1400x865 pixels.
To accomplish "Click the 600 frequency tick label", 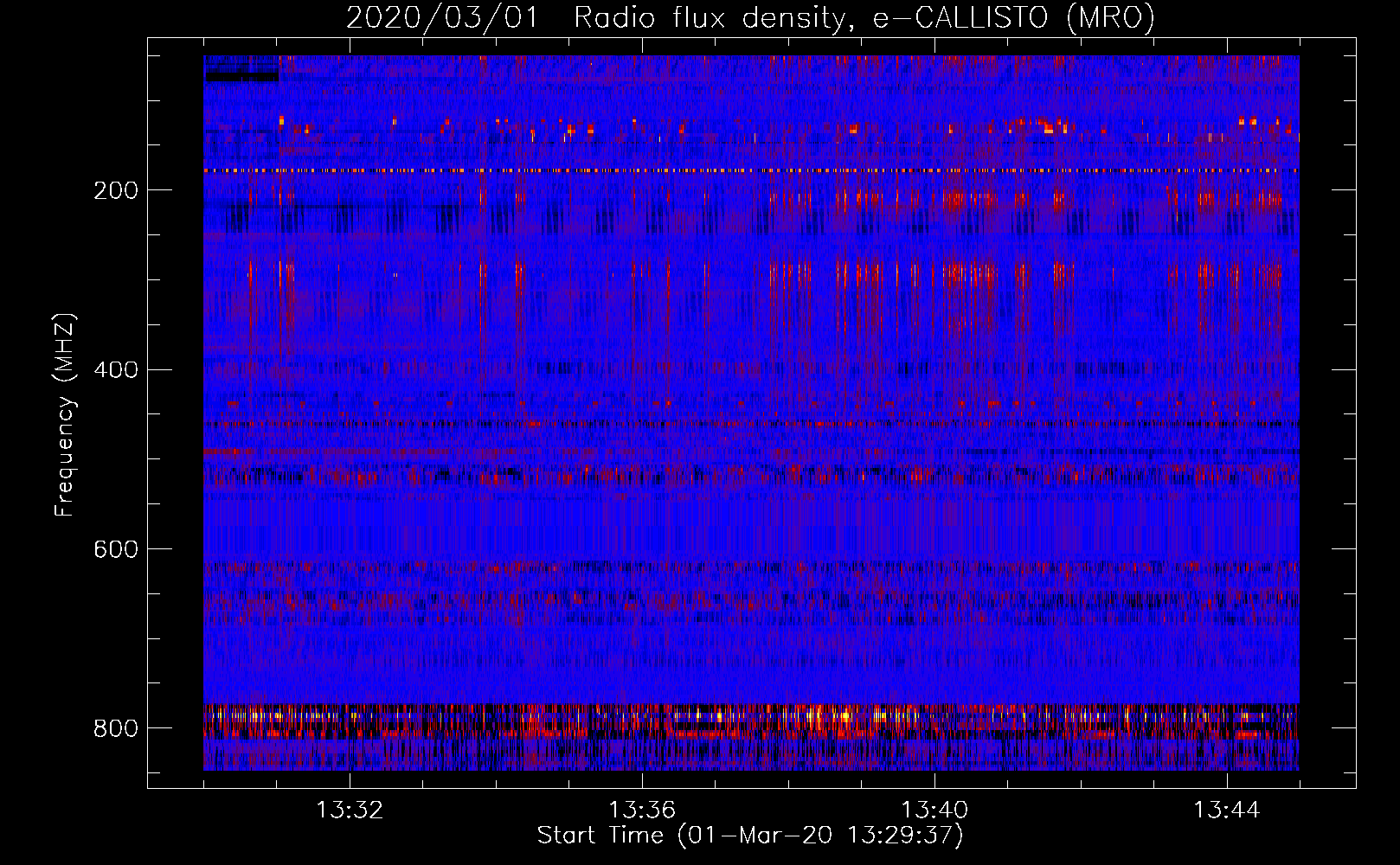I will (x=115, y=550).
